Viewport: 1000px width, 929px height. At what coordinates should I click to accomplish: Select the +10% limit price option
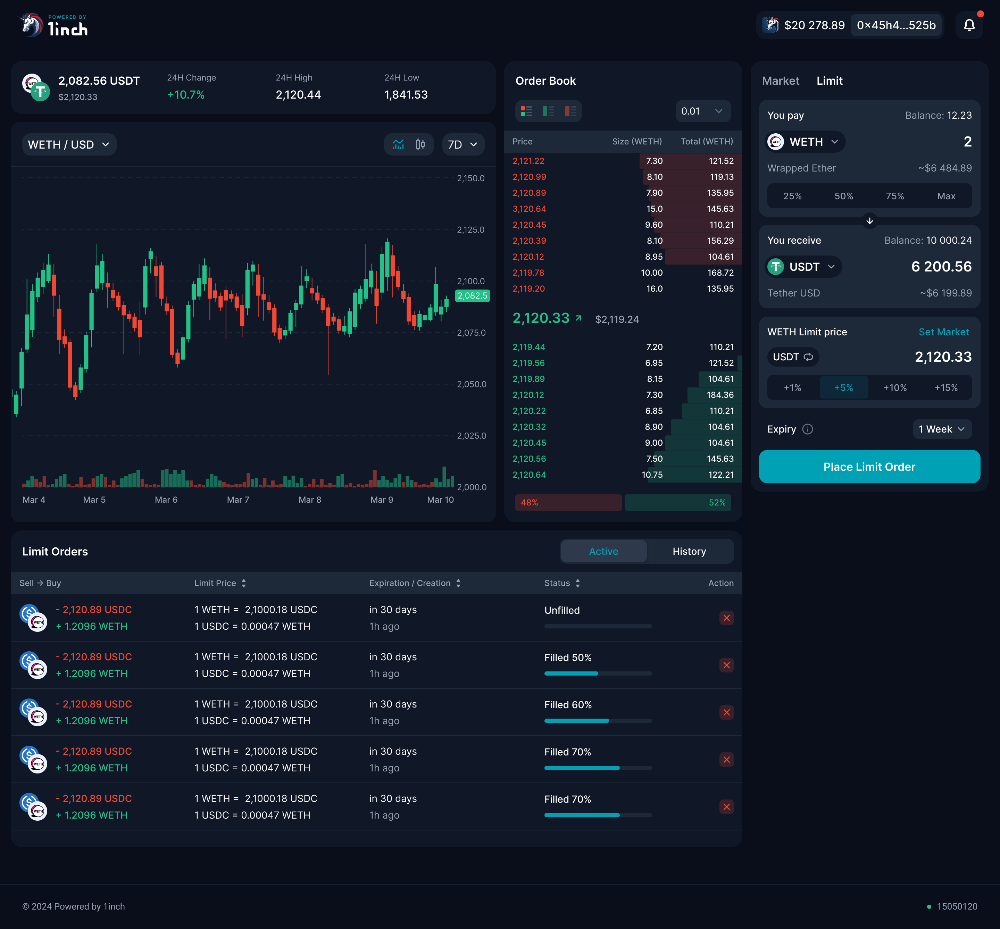pyautogui.click(x=895, y=388)
